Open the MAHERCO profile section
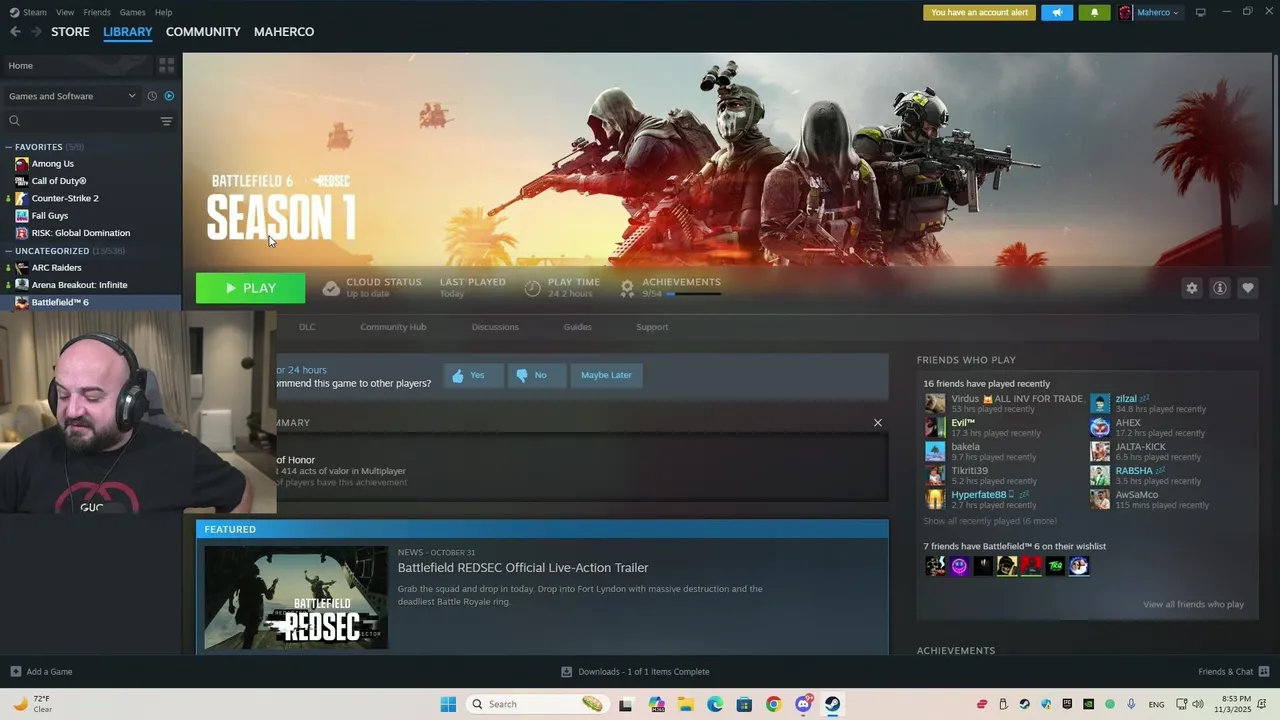This screenshot has width=1280, height=720. pyautogui.click(x=284, y=32)
